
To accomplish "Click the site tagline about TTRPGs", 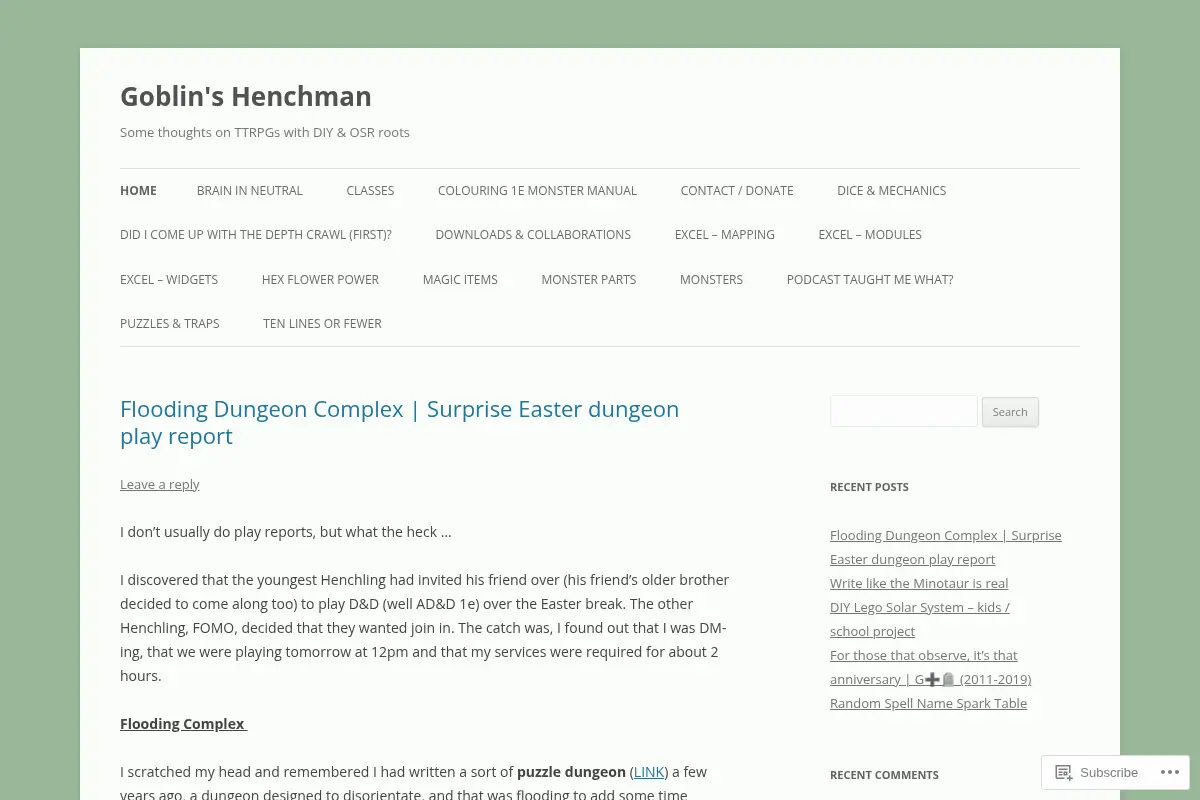I will tap(265, 132).
